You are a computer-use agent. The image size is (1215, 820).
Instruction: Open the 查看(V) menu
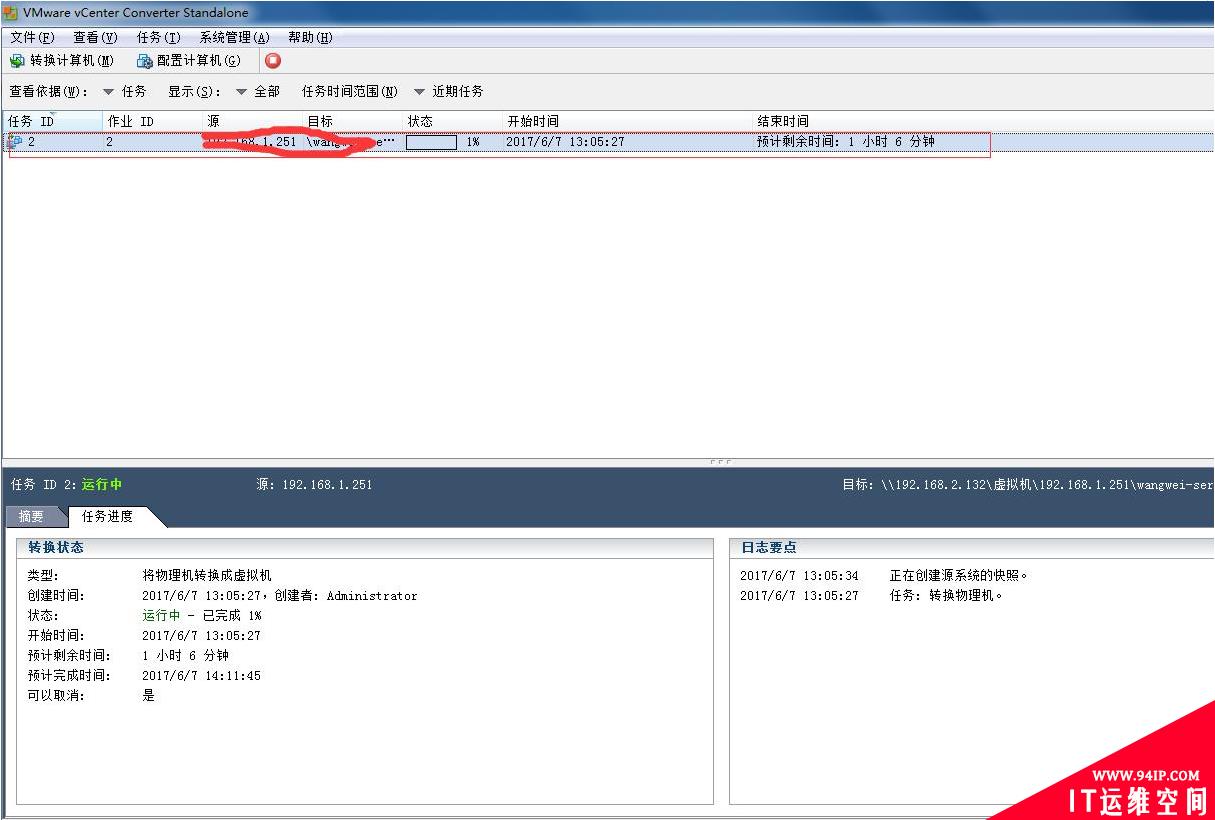coord(95,37)
